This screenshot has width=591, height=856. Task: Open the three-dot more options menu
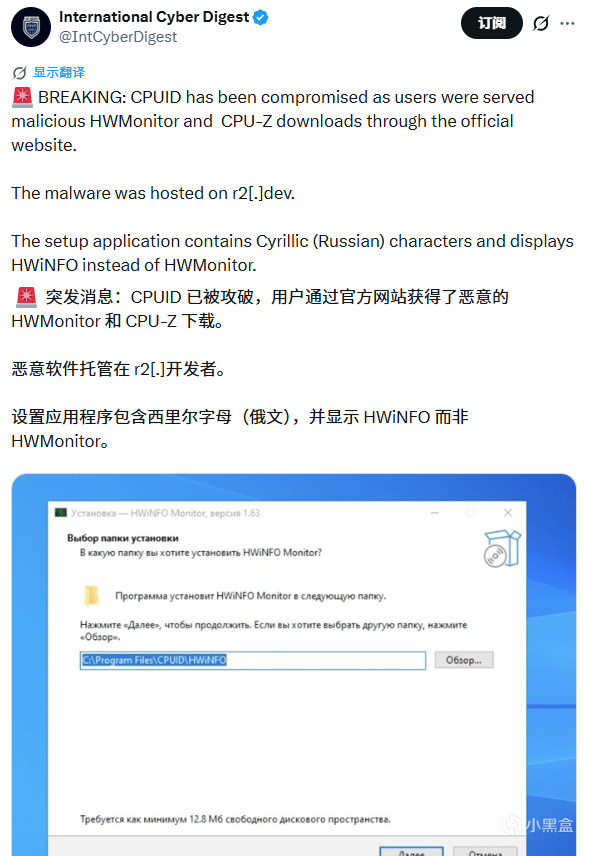(568, 23)
